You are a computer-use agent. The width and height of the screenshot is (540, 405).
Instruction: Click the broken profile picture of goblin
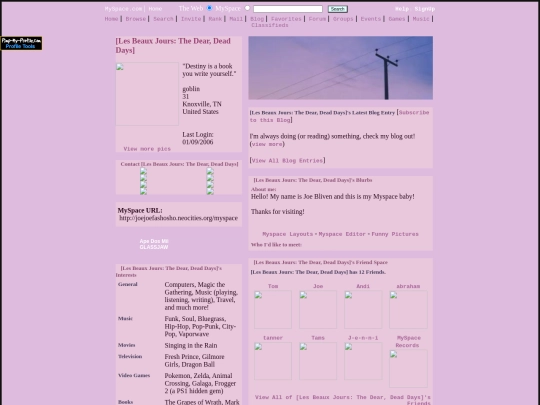point(147,94)
